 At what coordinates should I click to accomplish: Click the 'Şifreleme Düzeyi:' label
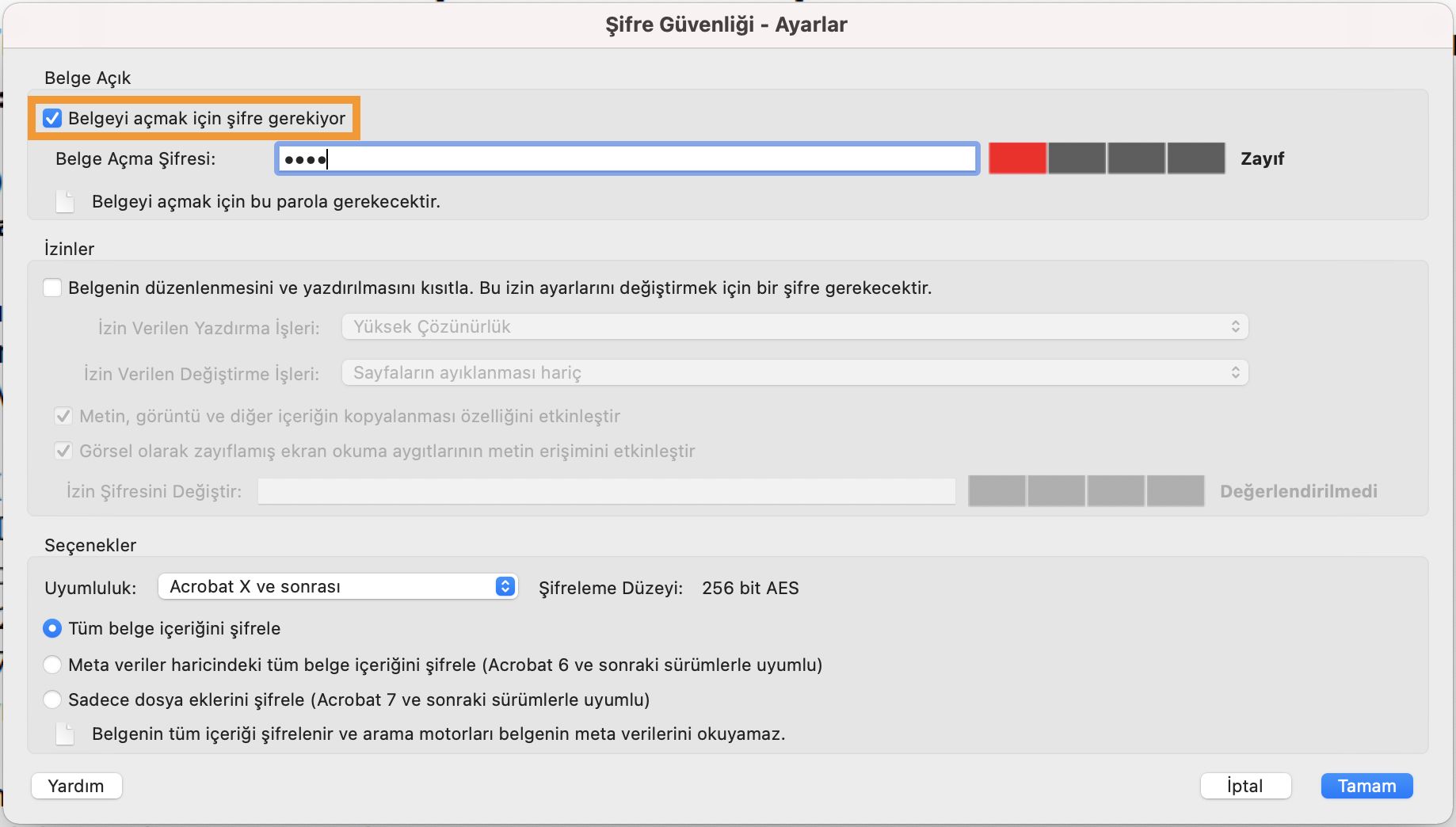pos(611,588)
